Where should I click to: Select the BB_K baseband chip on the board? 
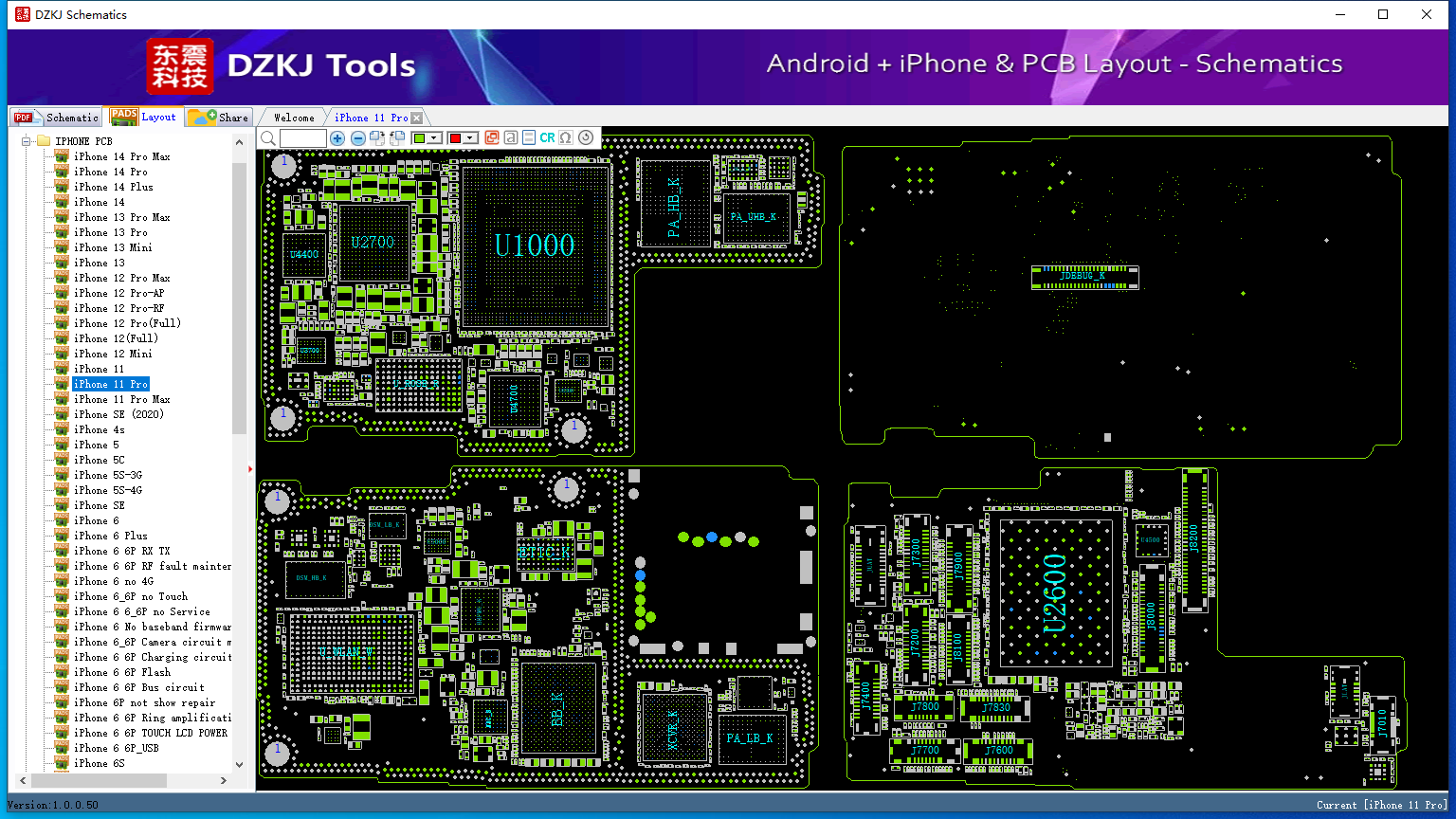pos(558,708)
